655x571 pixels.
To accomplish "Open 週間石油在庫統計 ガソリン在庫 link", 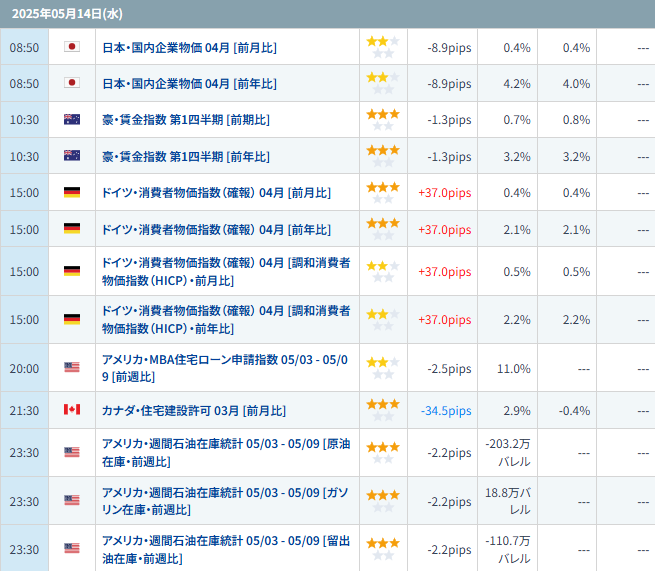I will point(225,501).
